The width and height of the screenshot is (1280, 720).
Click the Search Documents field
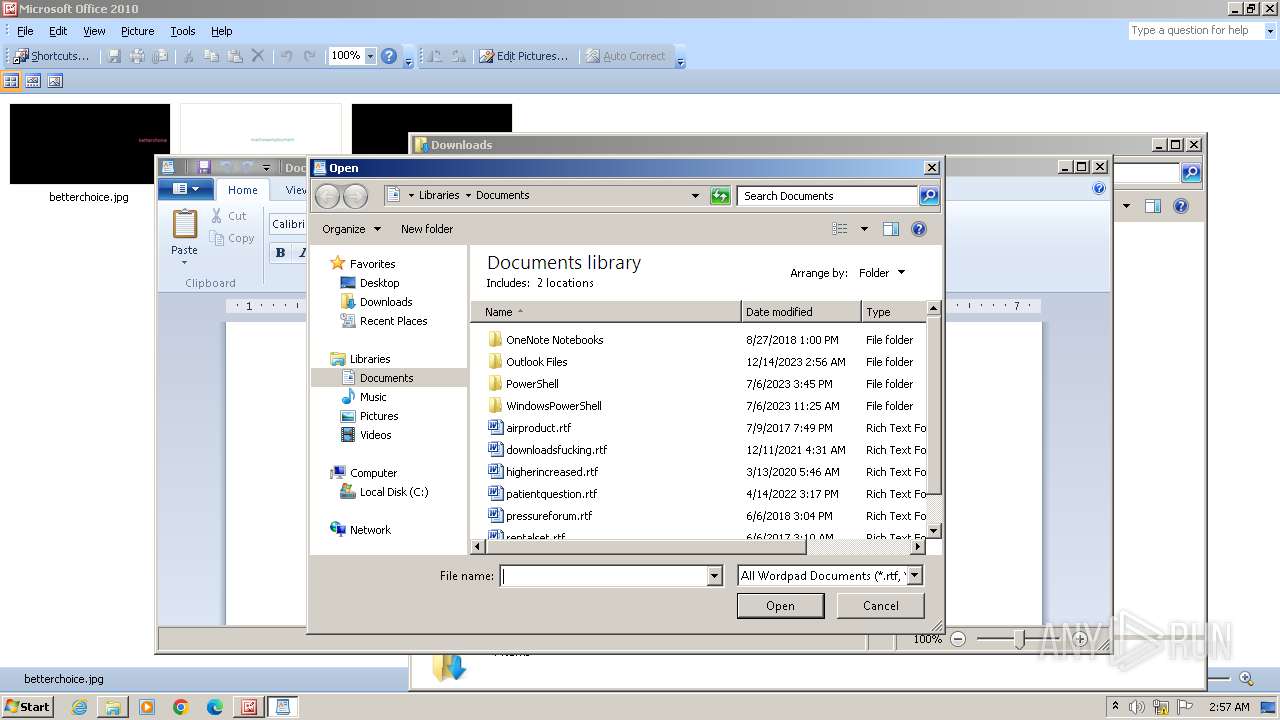click(827, 196)
